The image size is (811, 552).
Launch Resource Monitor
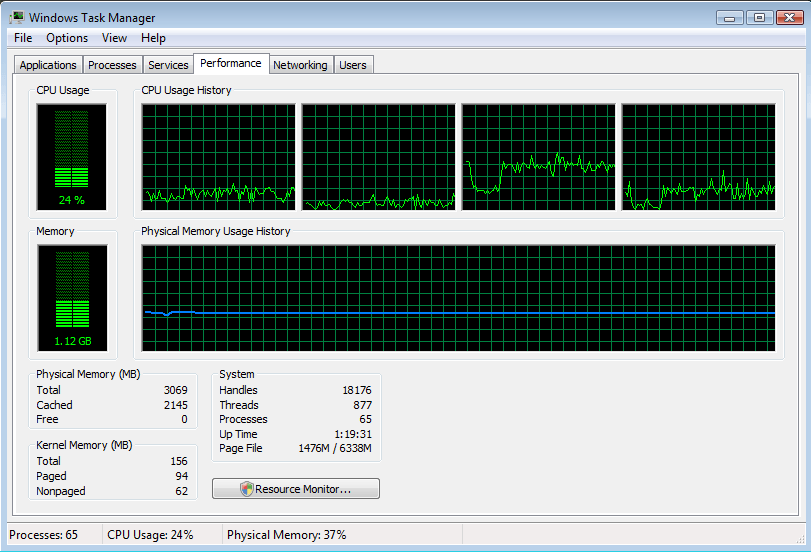pyautogui.click(x=296, y=488)
